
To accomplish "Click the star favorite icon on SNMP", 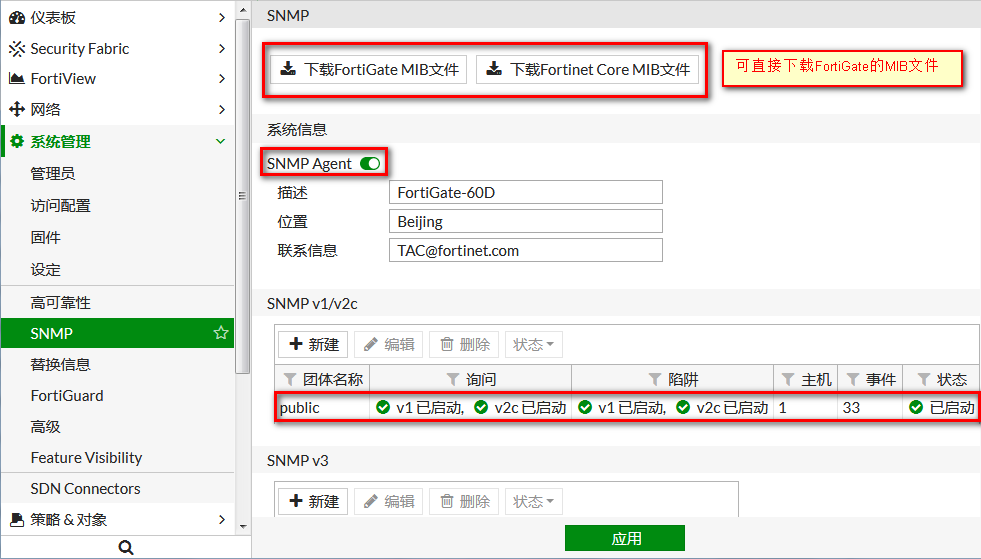I will (x=220, y=332).
